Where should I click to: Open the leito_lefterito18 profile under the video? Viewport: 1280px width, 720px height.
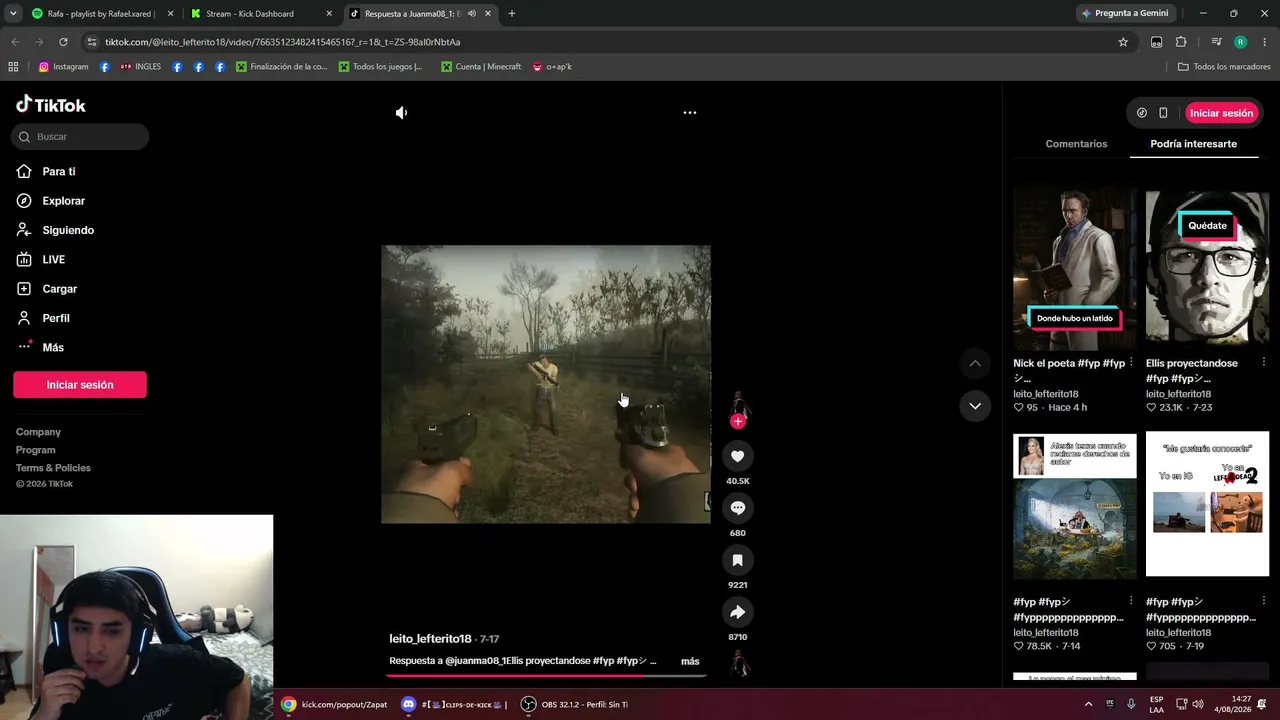pos(430,639)
